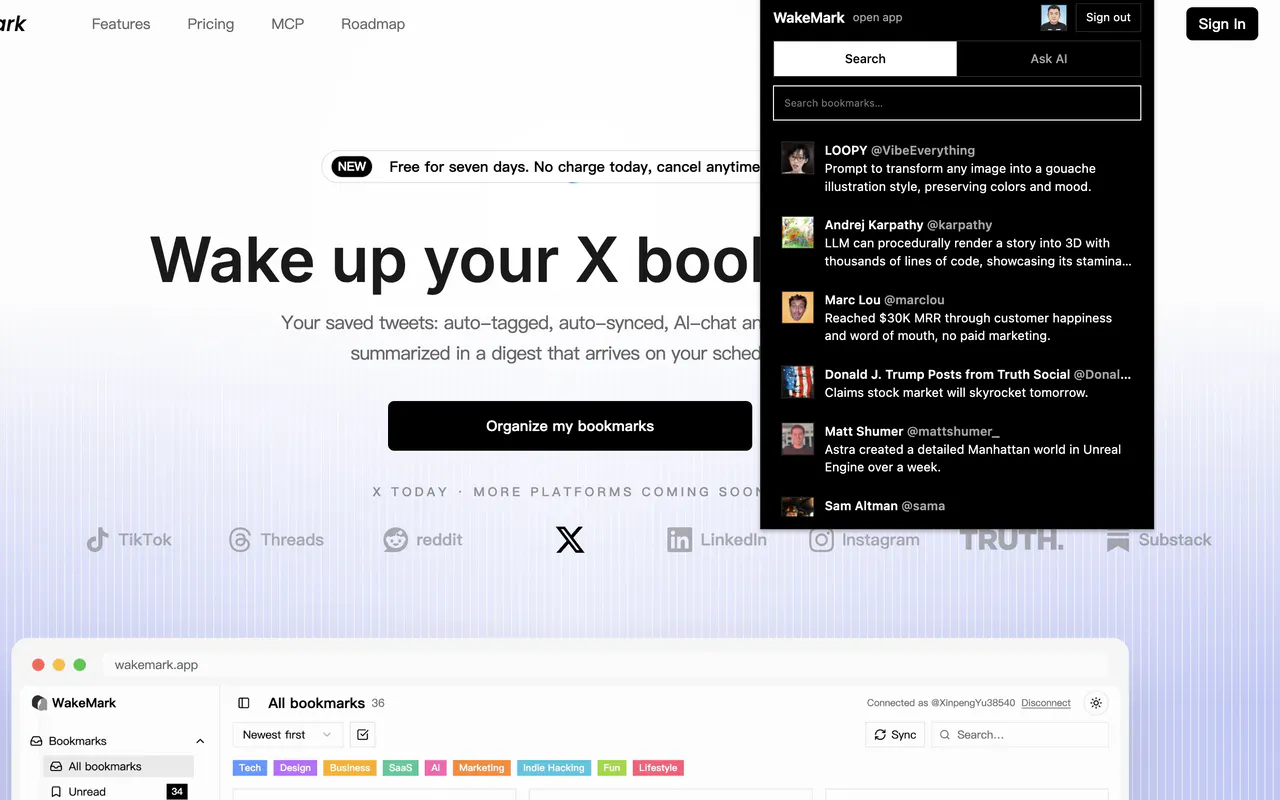Image resolution: width=1280 pixels, height=800 pixels.
Task: Click the NEW badge in the promo banner
Action: click(352, 167)
